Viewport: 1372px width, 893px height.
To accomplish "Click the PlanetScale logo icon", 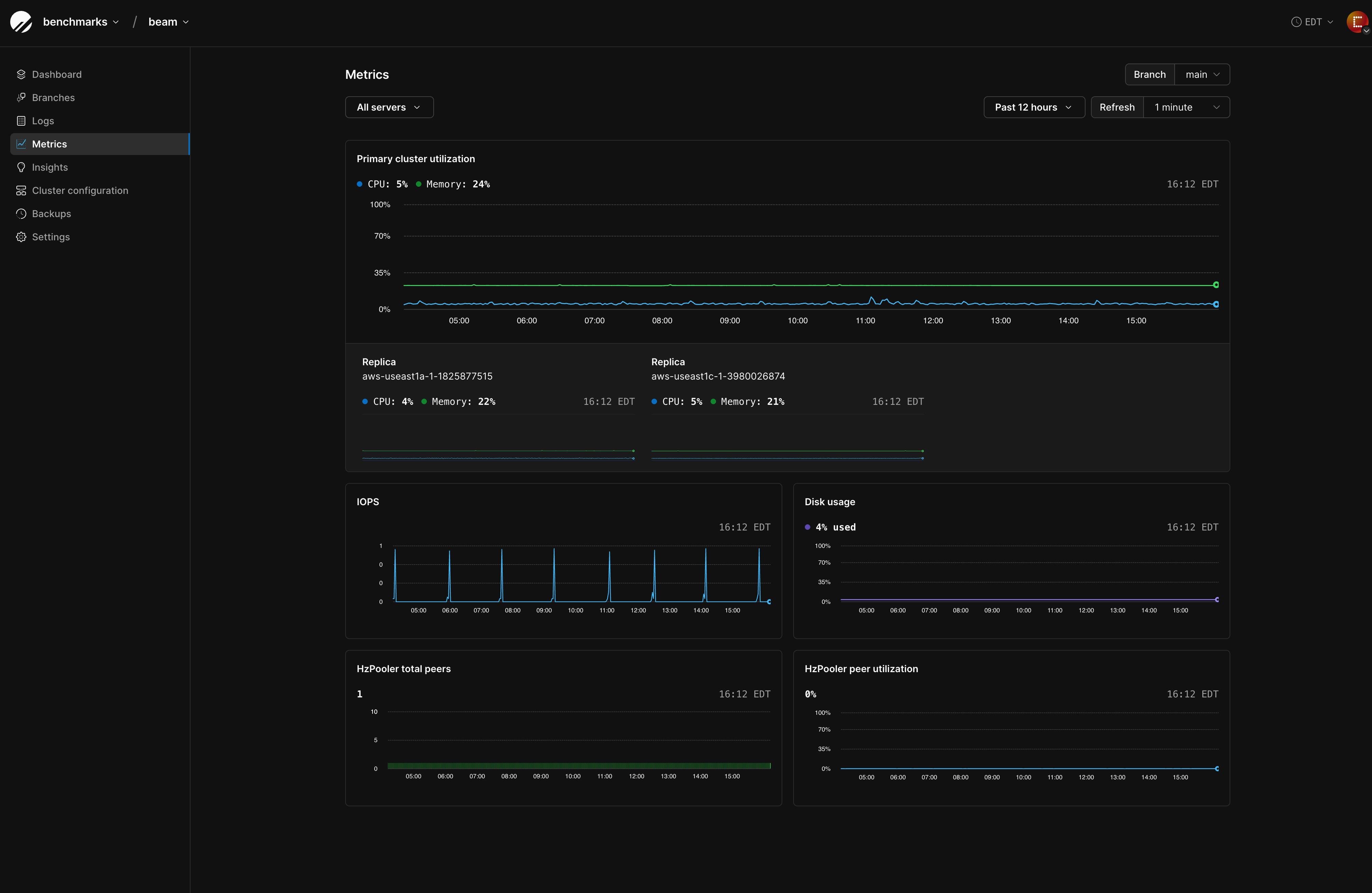I will (21, 22).
